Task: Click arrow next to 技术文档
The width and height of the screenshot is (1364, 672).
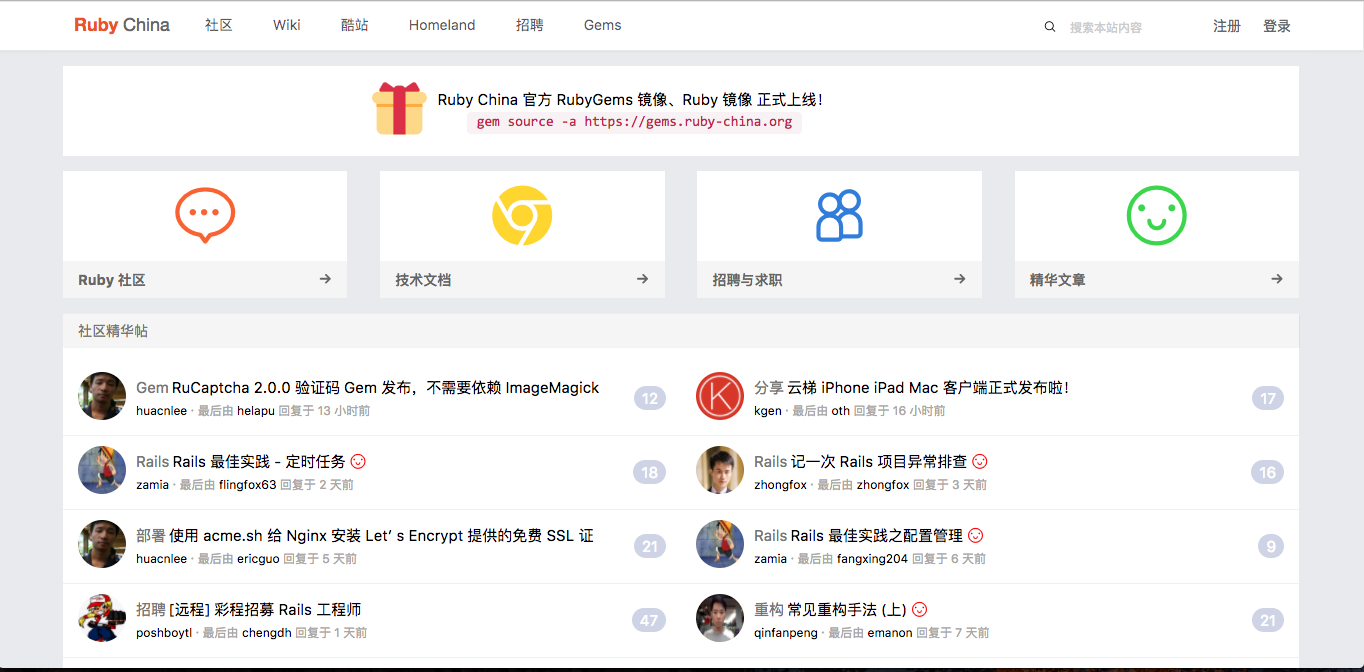Action: tap(642, 279)
